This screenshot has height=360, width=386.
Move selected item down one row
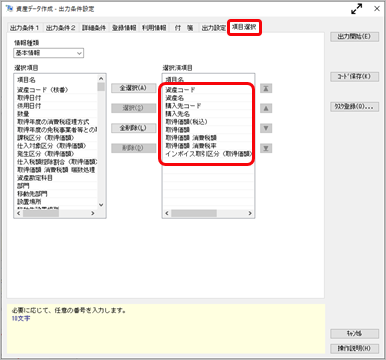click(266, 128)
